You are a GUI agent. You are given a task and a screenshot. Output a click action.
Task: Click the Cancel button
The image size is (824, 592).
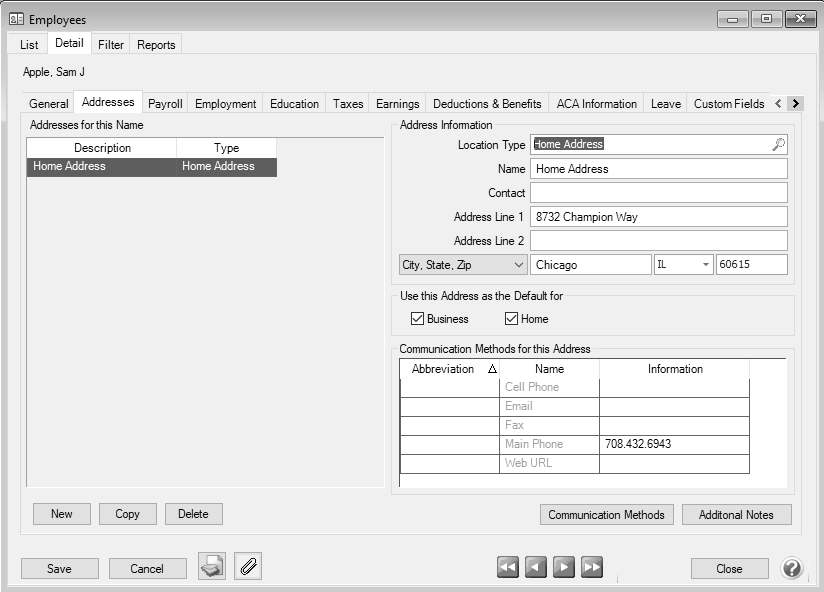(x=147, y=568)
